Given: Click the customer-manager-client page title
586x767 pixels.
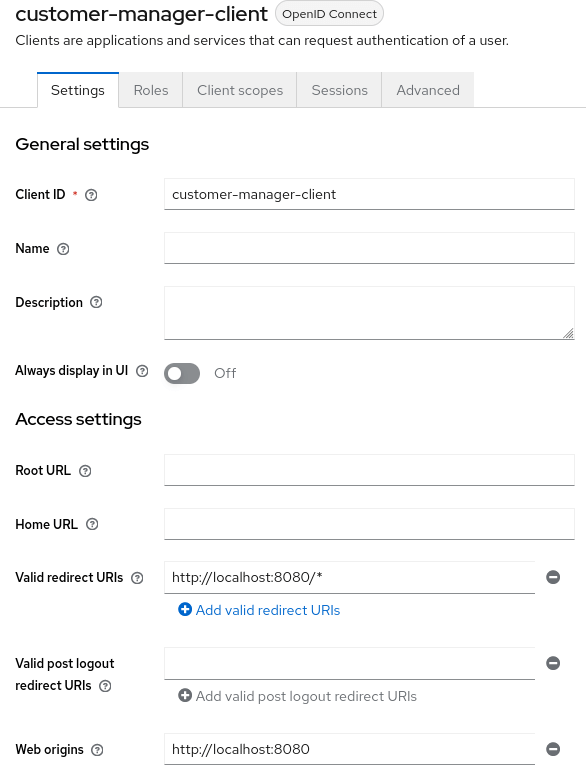Looking at the screenshot, I should (141, 14).
